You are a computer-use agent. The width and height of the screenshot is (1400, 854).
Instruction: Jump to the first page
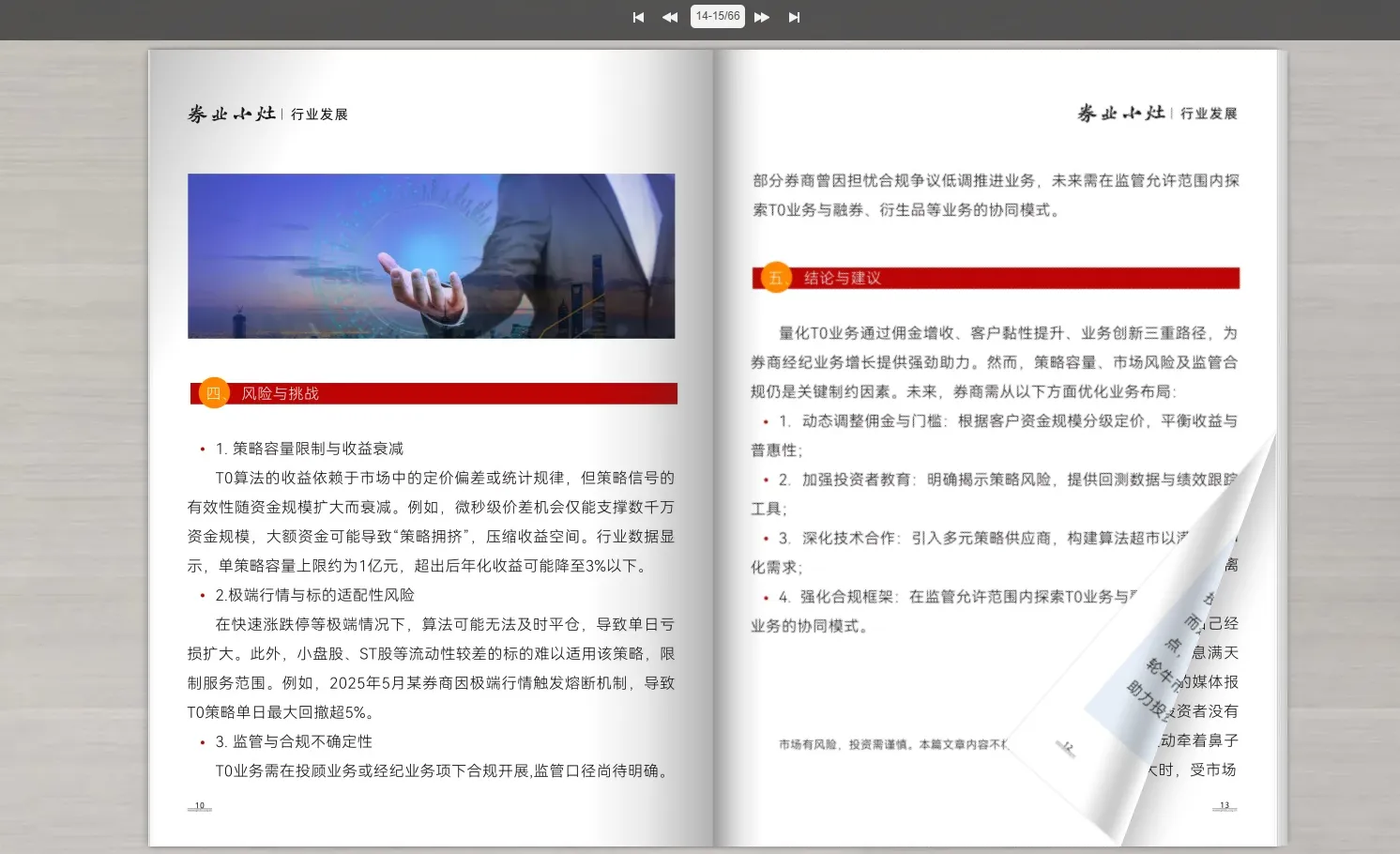point(638,17)
